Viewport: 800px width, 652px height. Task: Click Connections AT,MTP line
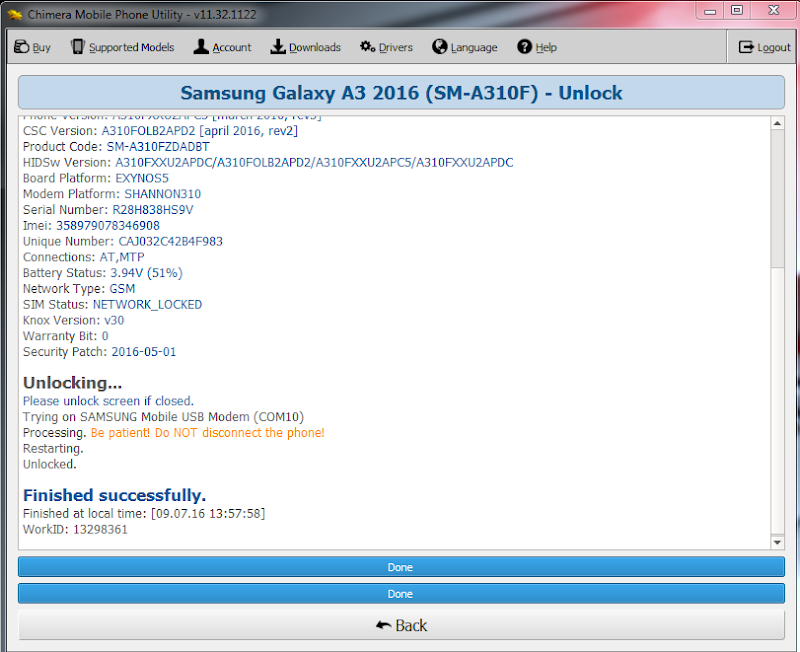[x=84, y=257]
